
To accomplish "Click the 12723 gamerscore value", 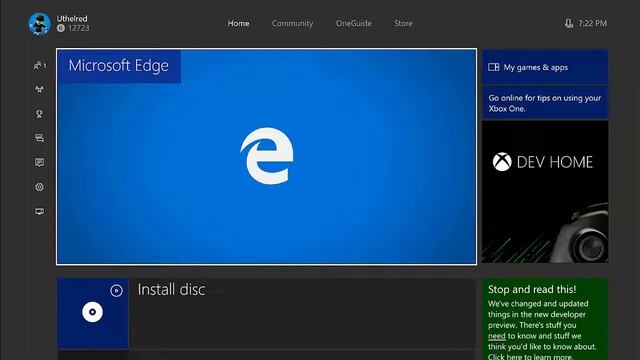I will point(79,28).
